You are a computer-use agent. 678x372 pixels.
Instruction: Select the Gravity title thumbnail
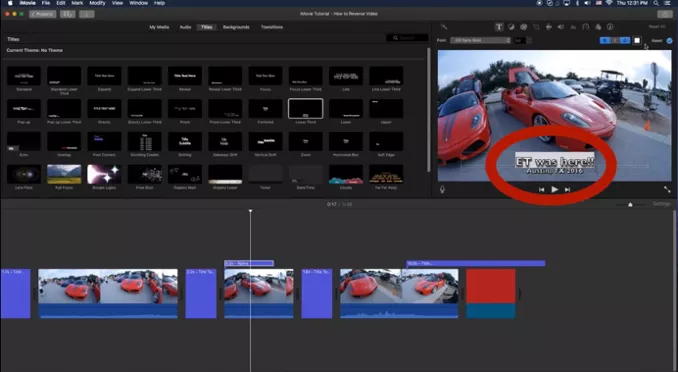click(x=104, y=109)
